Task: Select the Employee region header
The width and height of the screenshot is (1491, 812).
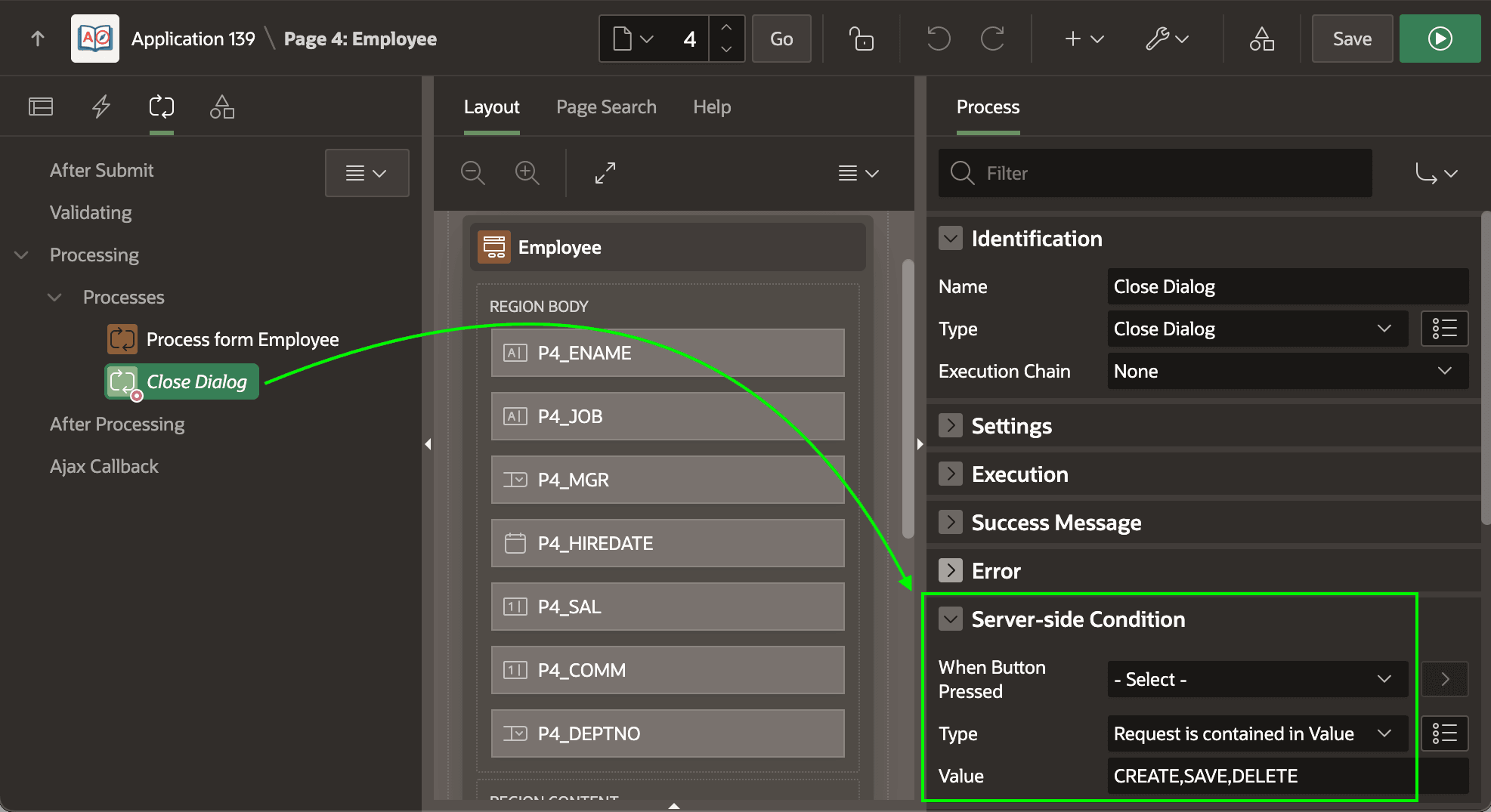Action: 668,247
